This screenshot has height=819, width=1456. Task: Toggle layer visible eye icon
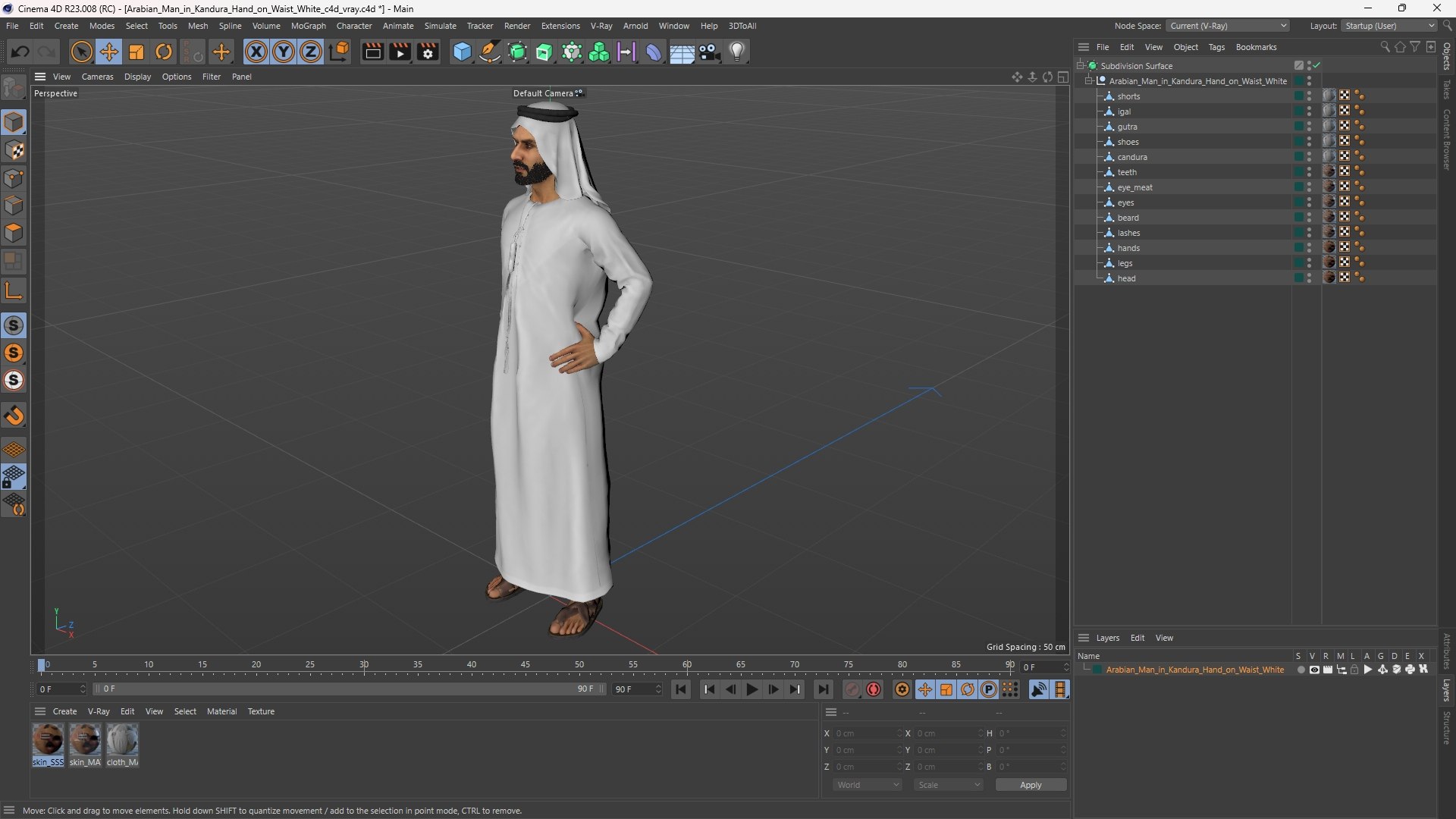coord(1314,670)
